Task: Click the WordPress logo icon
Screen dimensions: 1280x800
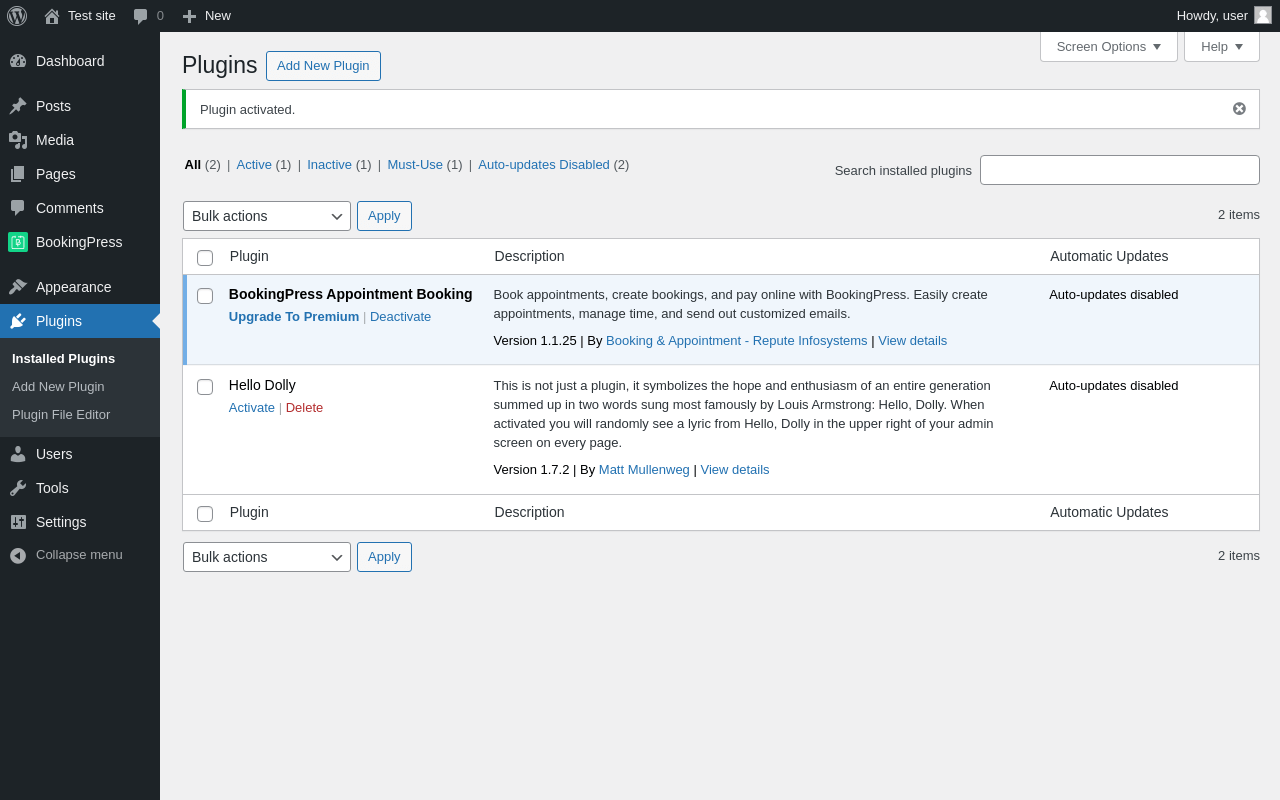Action: point(17,16)
